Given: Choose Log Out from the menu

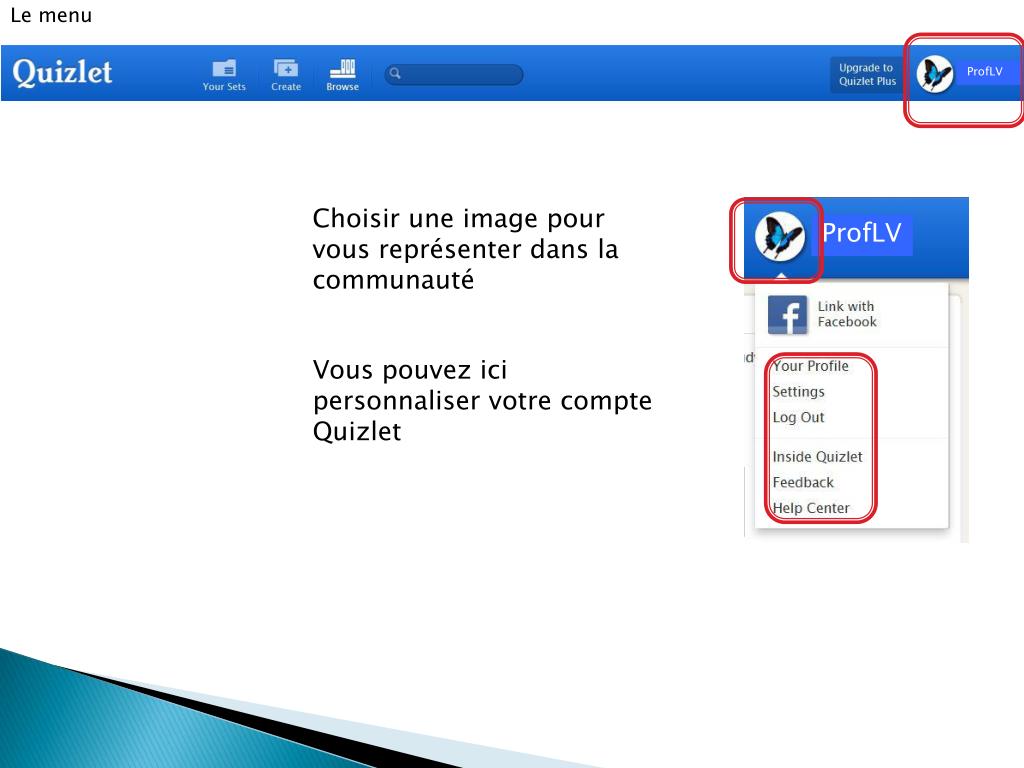Looking at the screenshot, I should (x=798, y=417).
